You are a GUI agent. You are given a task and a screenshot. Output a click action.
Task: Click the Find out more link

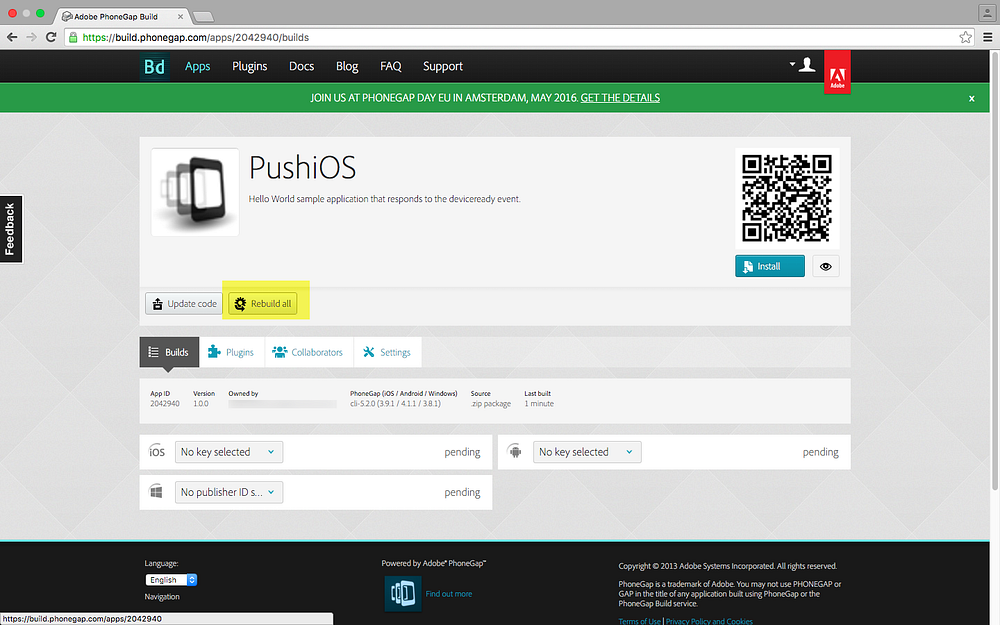(449, 594)
